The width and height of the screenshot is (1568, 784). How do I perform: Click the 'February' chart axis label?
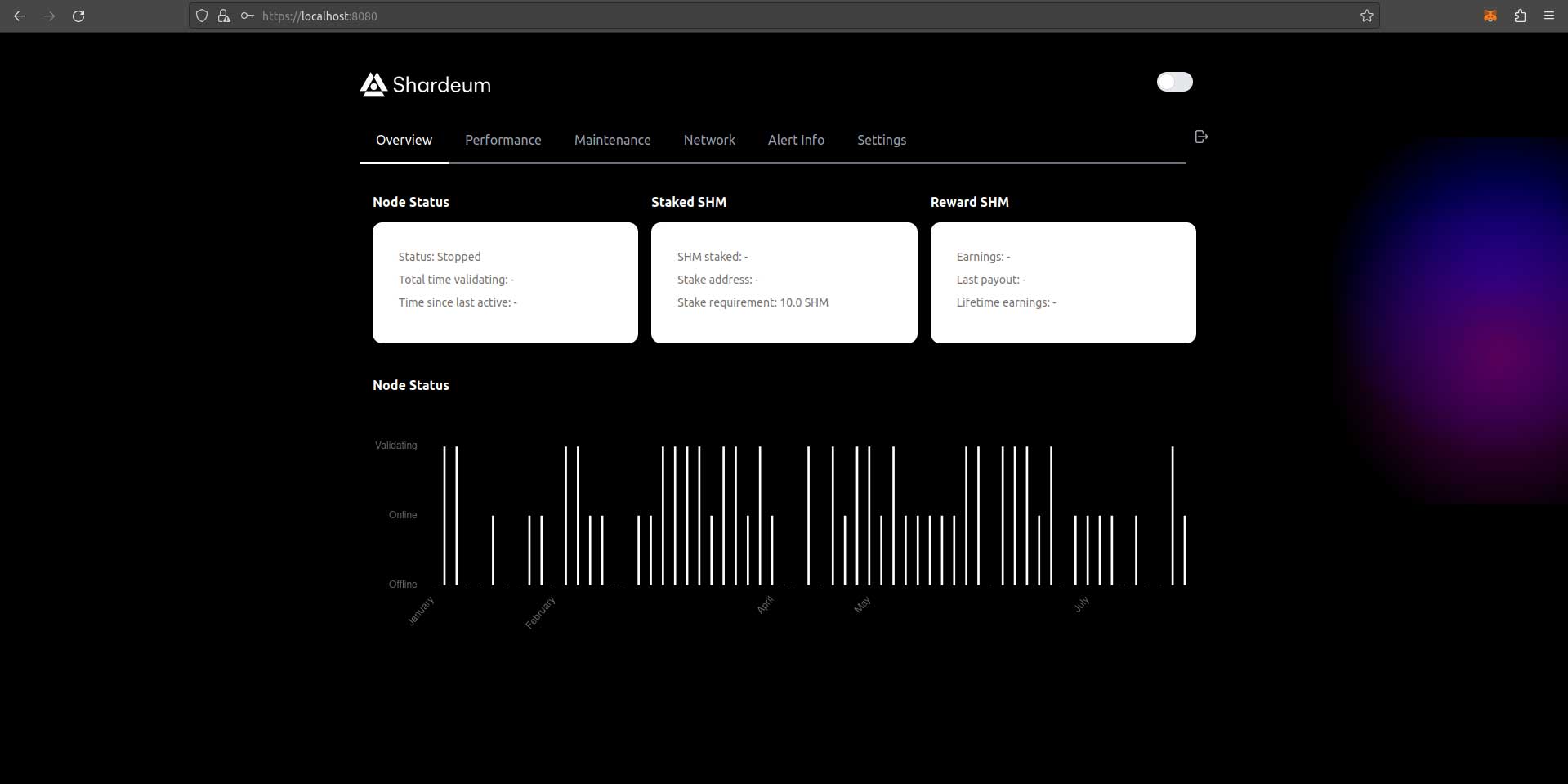coord(540,613)
